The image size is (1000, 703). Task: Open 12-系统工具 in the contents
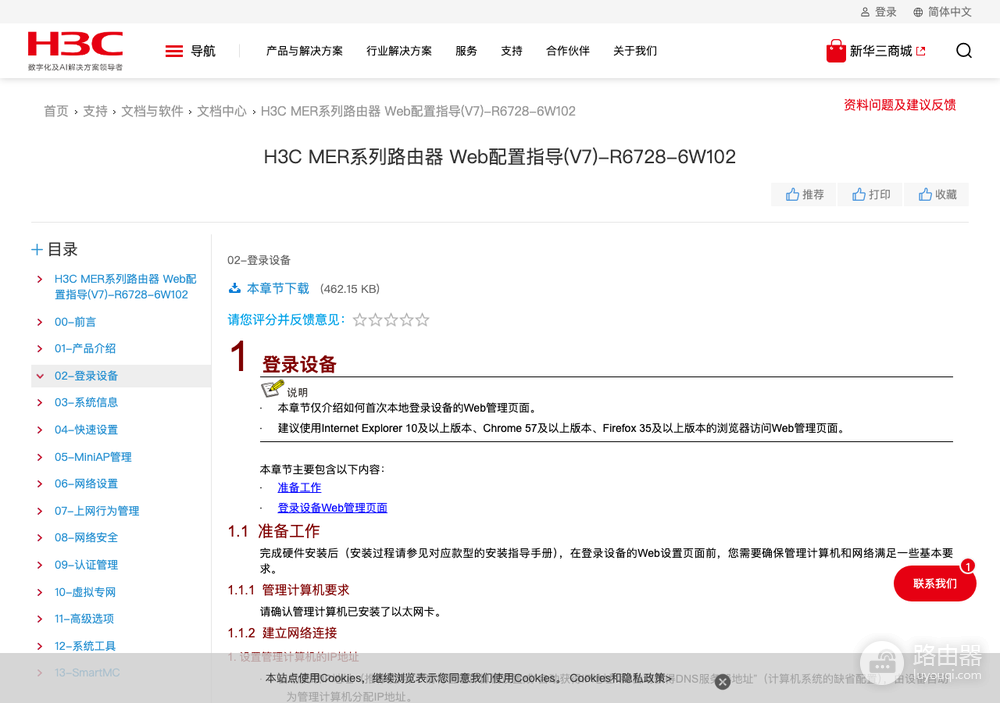(85, 646)
